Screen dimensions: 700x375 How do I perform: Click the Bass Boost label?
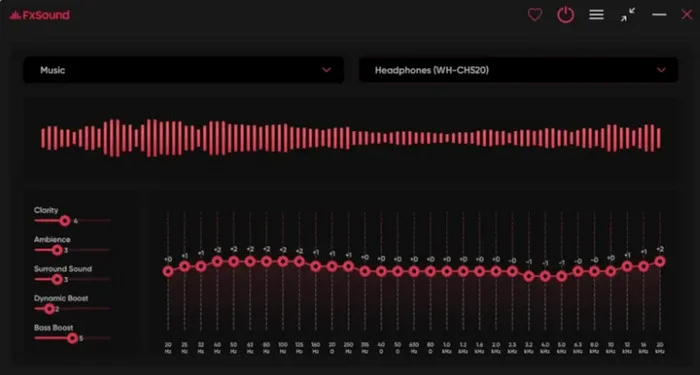[54, 328]
